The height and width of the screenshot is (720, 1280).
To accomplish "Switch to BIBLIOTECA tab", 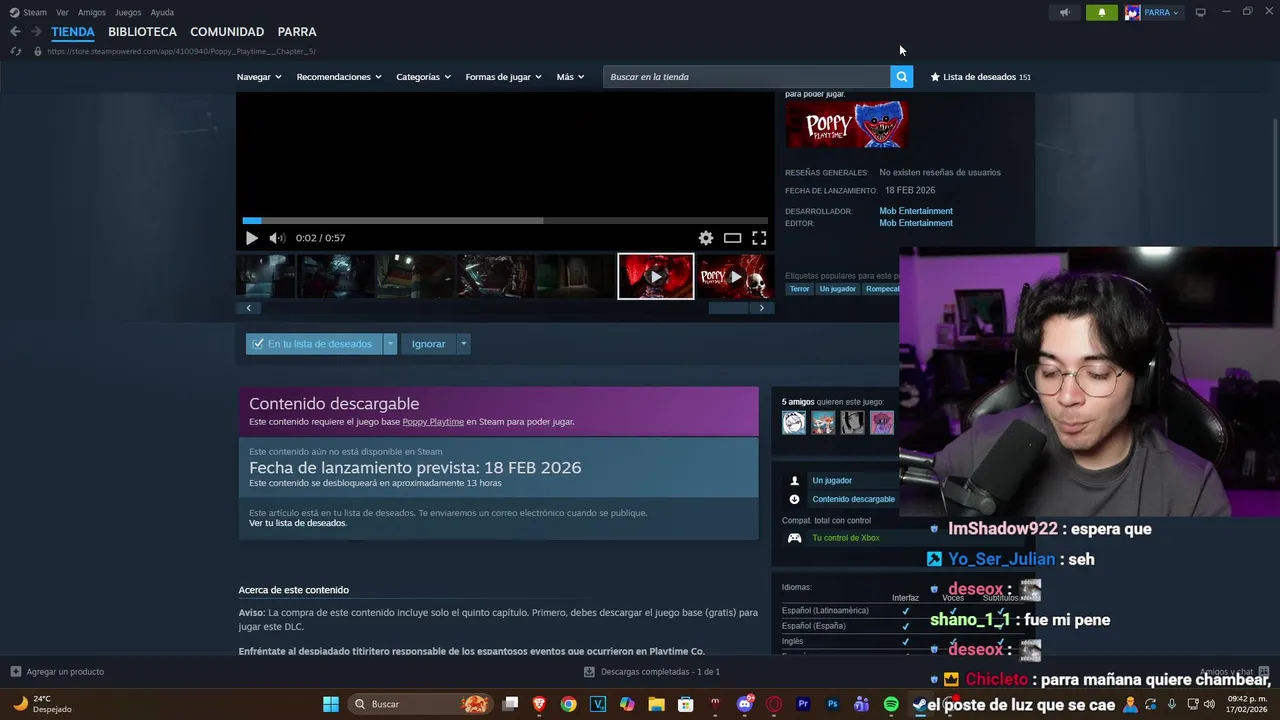I will (142, 32).
